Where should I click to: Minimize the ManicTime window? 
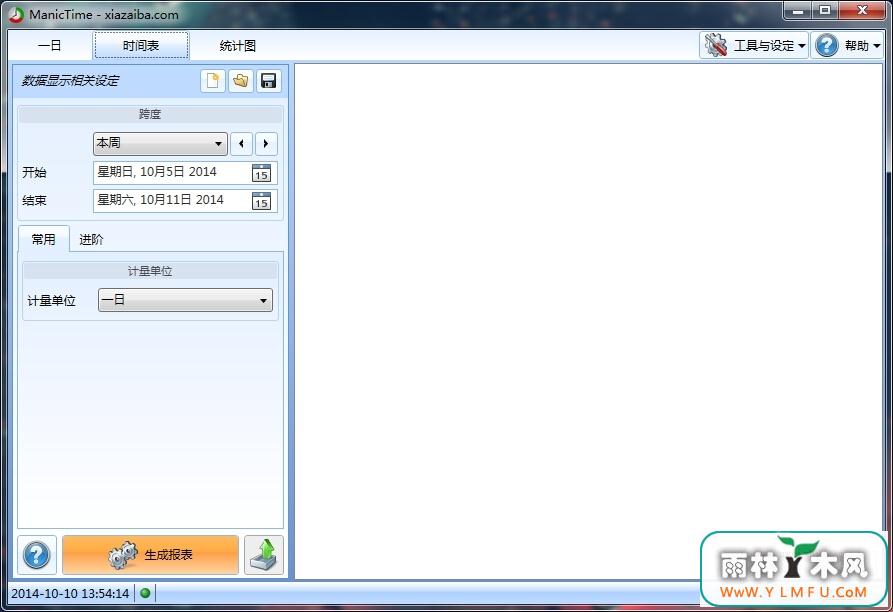[x=798, y=10]
